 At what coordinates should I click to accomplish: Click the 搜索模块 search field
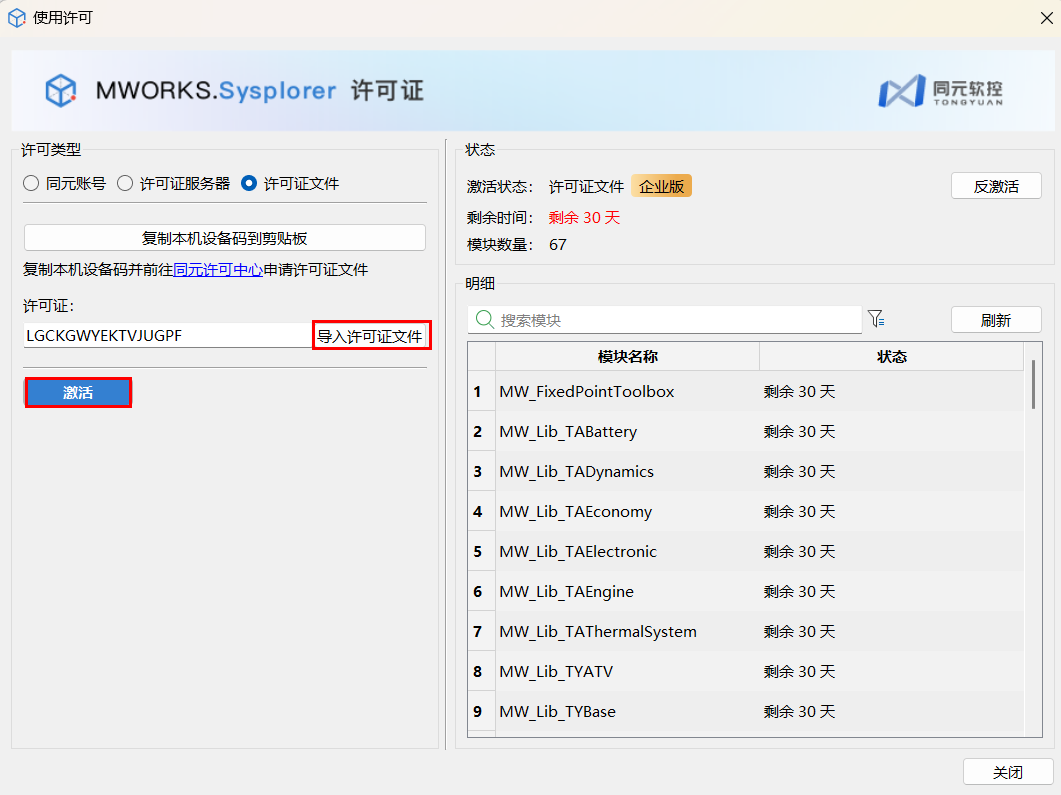[670, 320]
